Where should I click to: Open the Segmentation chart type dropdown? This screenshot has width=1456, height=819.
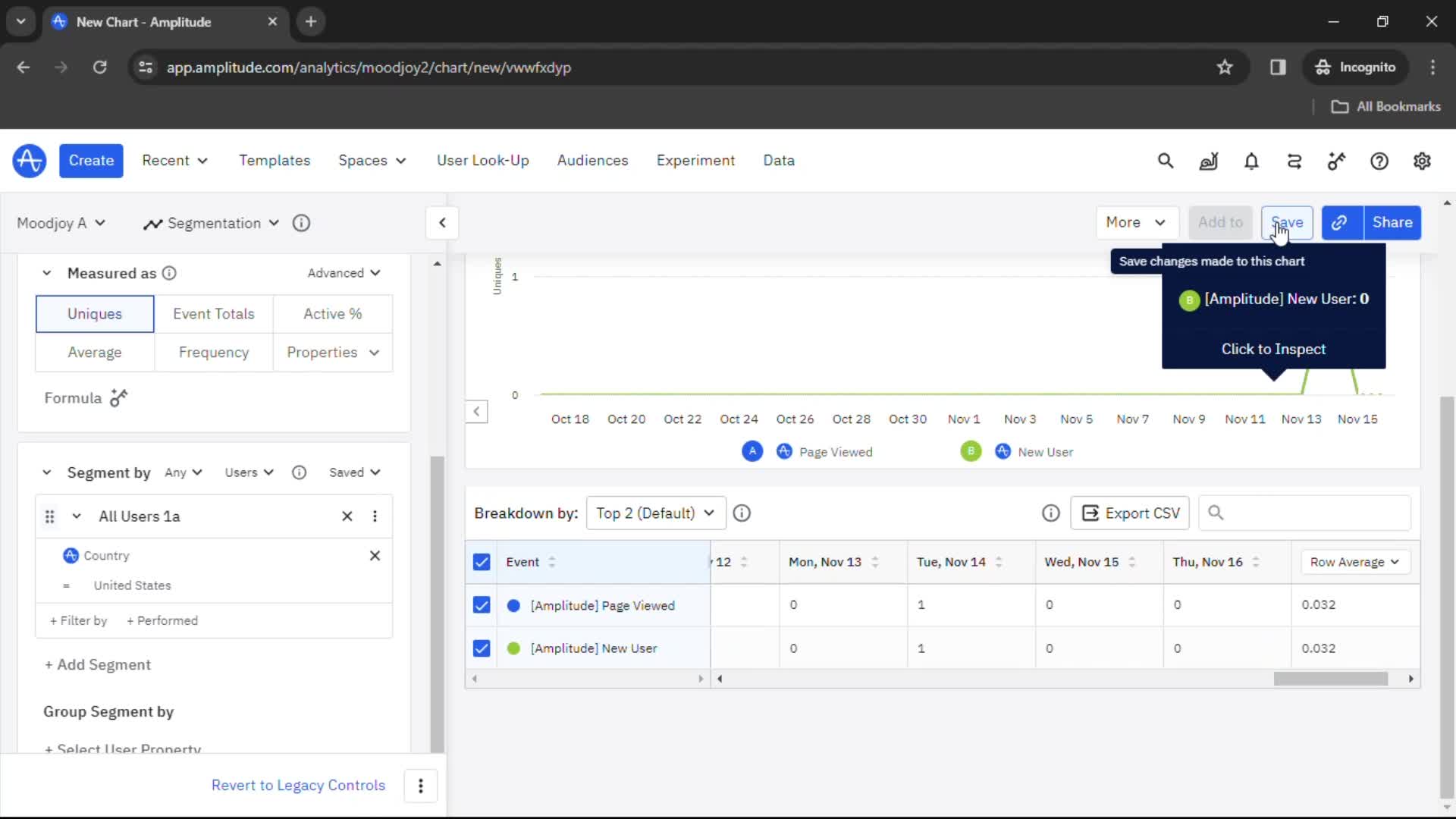click(212, 223)
